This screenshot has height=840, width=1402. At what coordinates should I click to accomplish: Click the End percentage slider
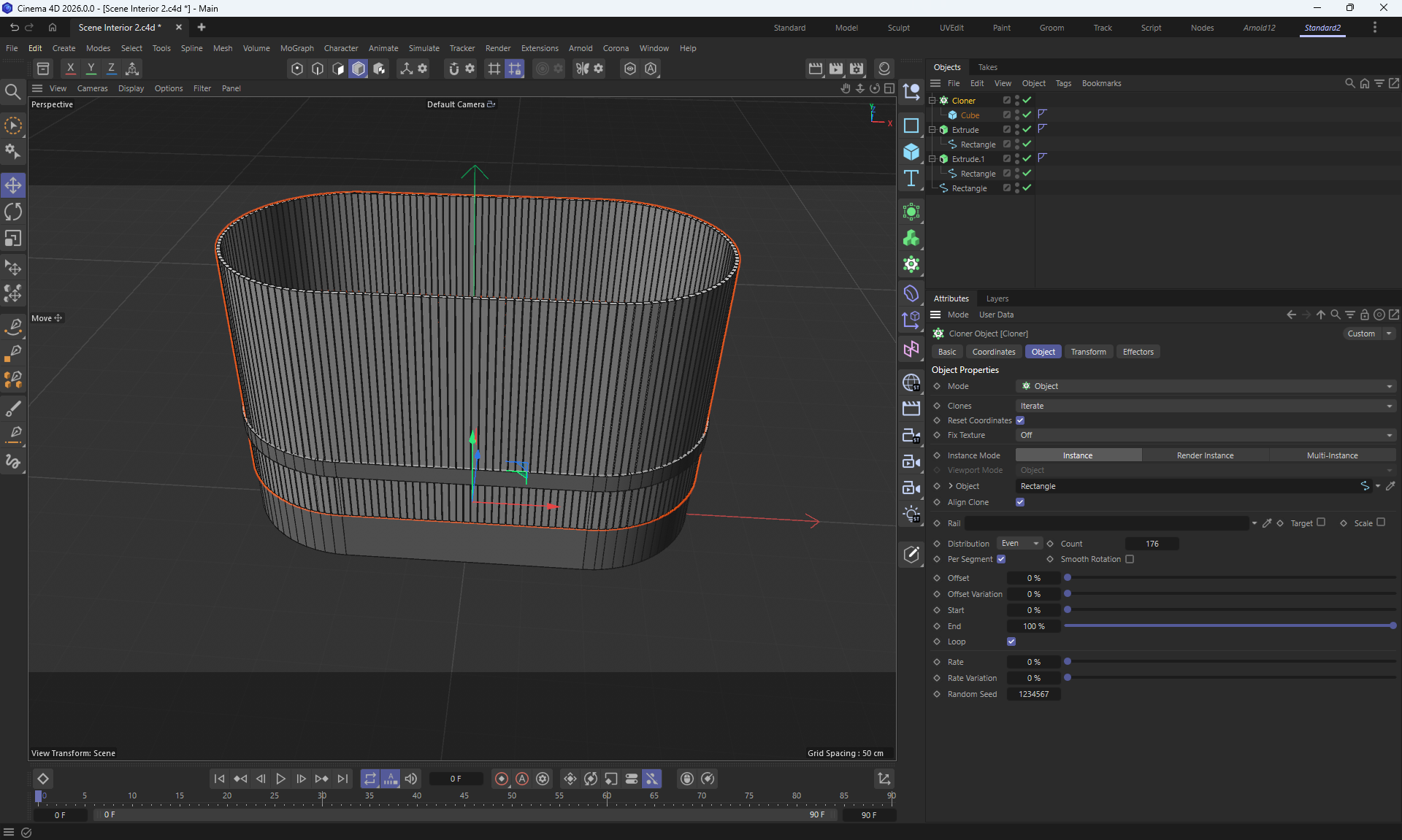(1230, 626)
